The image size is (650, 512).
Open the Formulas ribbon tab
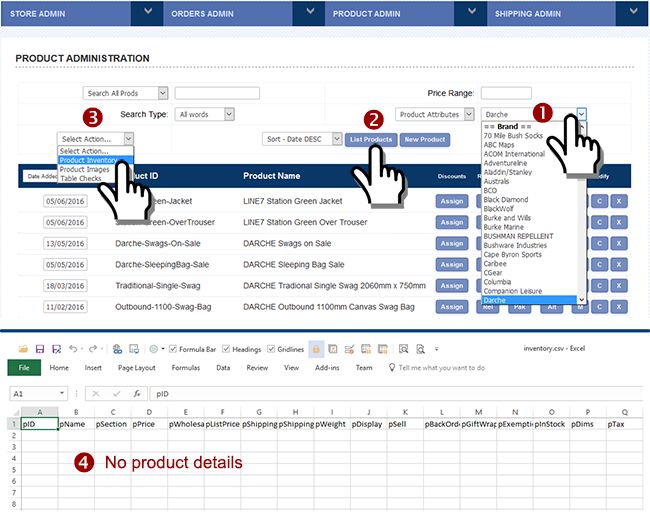pos(185,368)
